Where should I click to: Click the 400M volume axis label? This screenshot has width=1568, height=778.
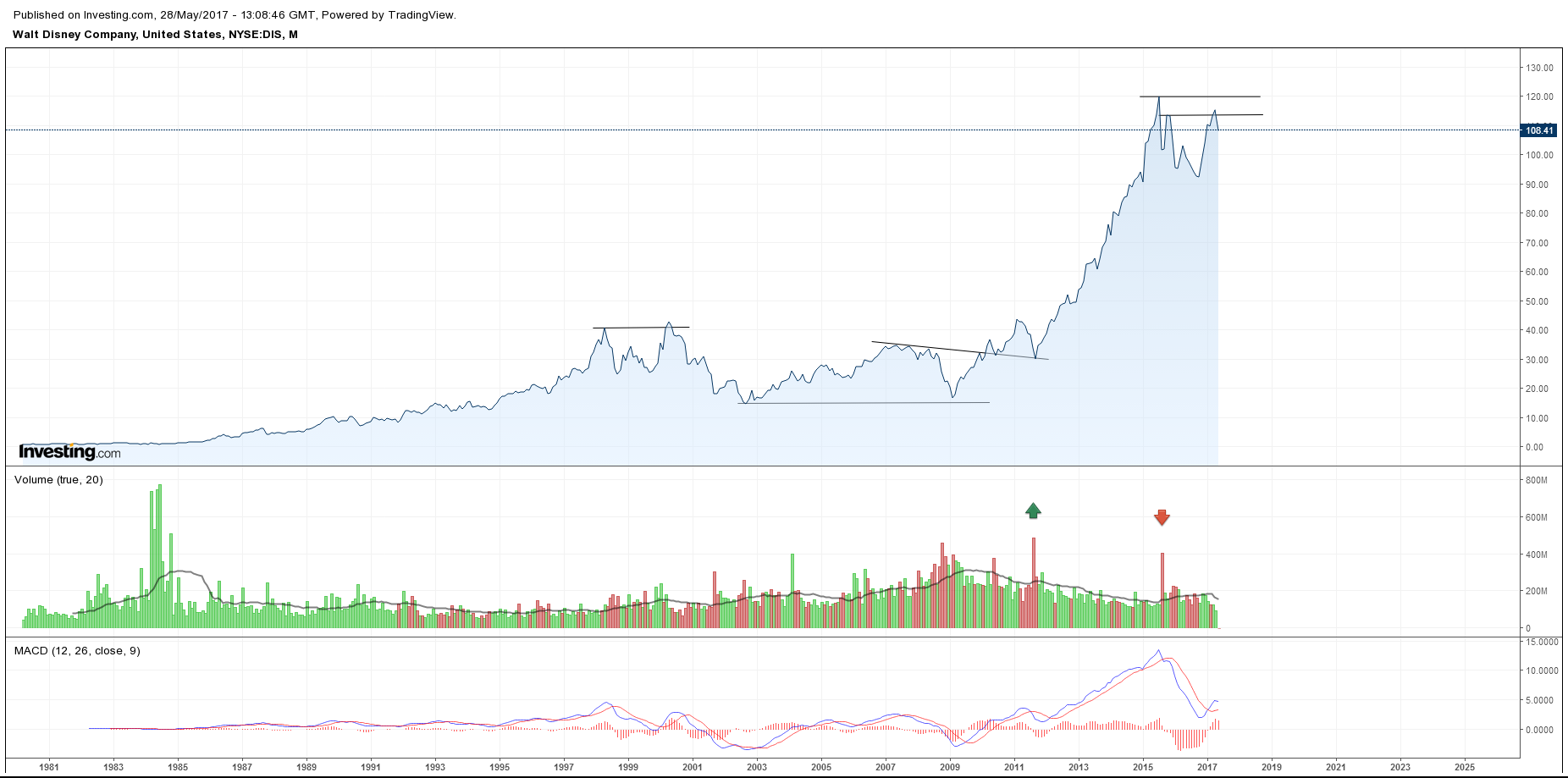pyautogui.click(x=1536, y=555)
